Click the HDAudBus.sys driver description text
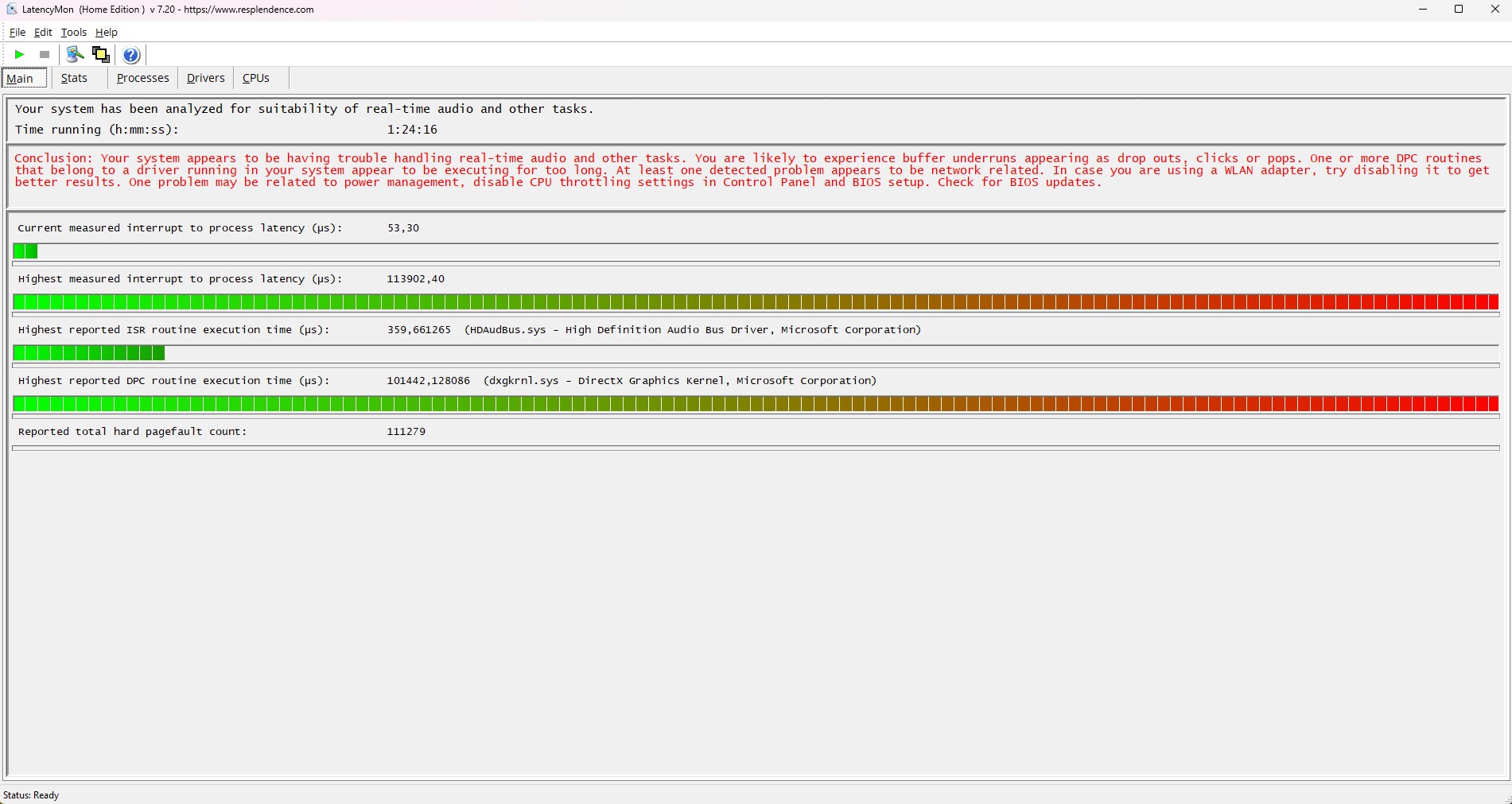Screen dimensions: 1512x804 pyautogui.click(x=693, y=330)
